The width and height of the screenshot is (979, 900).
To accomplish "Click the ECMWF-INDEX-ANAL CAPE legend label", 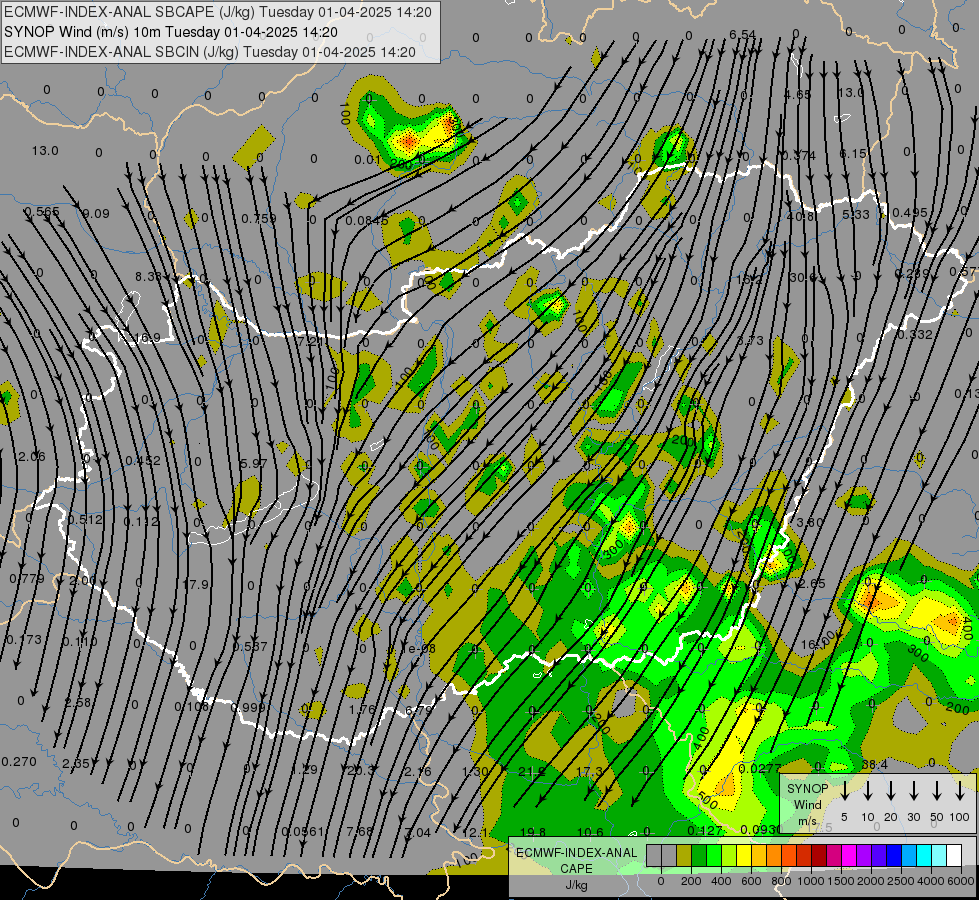I will pyautogui.click(x=576, y=861).
